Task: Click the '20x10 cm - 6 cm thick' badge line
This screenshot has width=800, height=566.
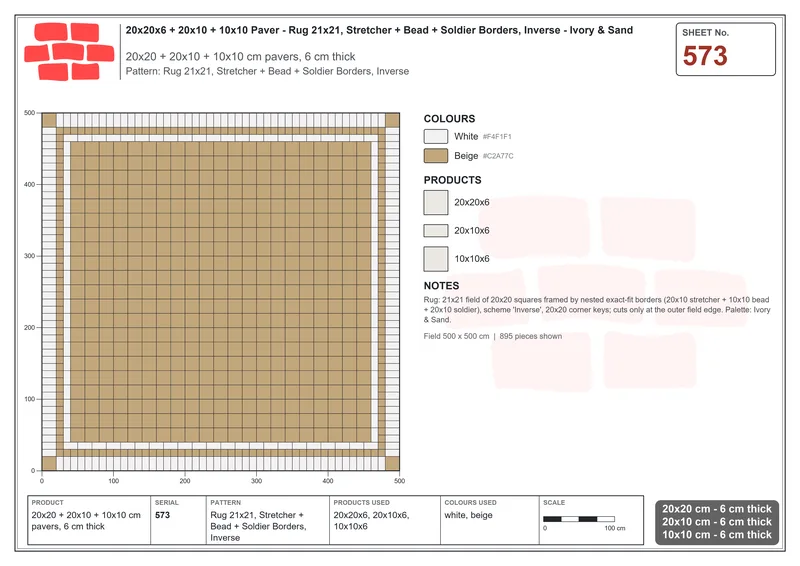Action: (x=717, y=522)
